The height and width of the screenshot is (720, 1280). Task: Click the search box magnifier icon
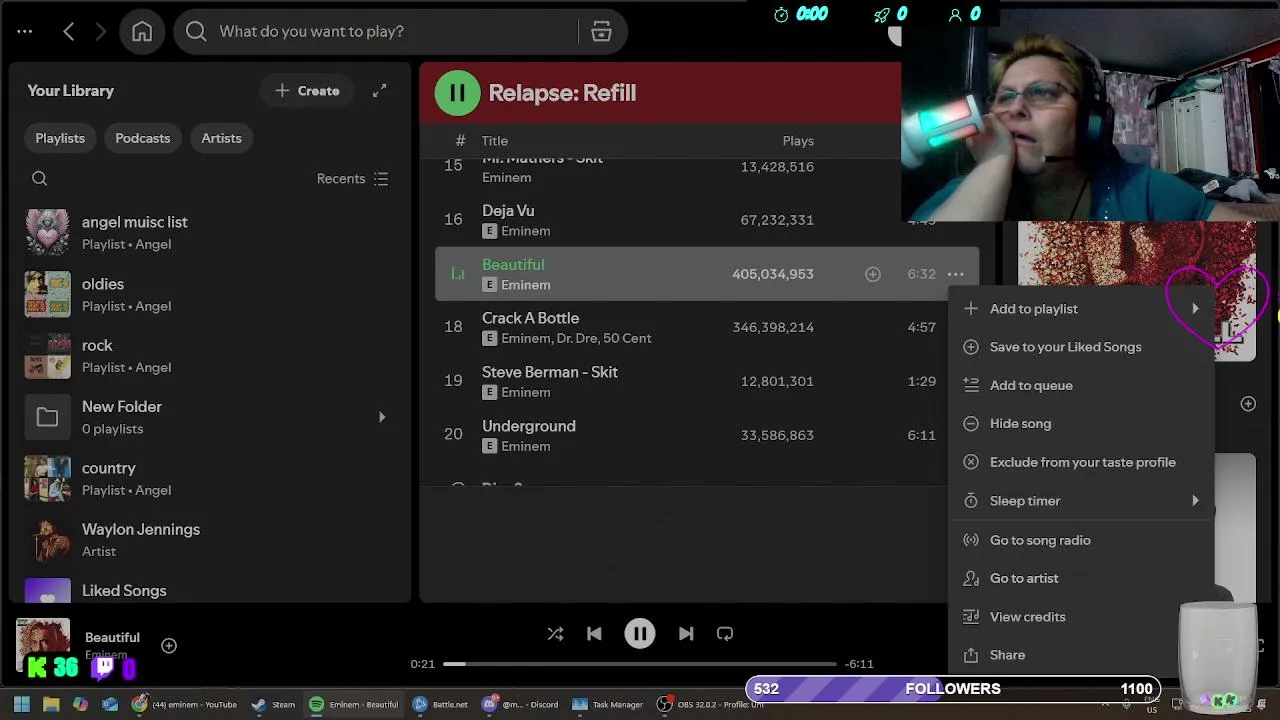[196, 32]
